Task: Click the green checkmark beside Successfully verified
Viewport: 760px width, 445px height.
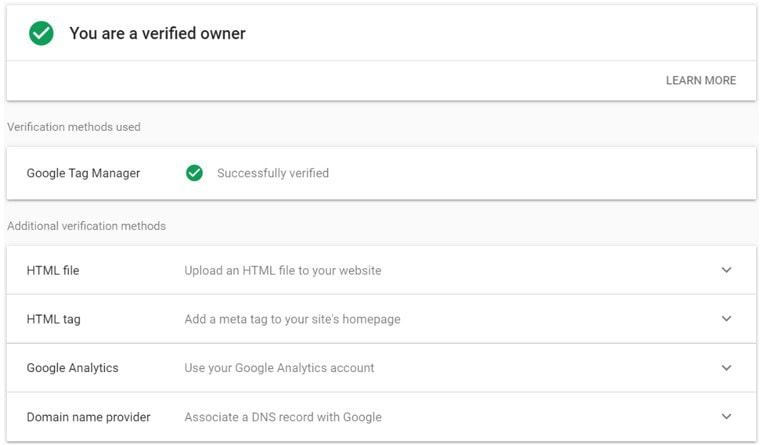Action: (195, 173)
